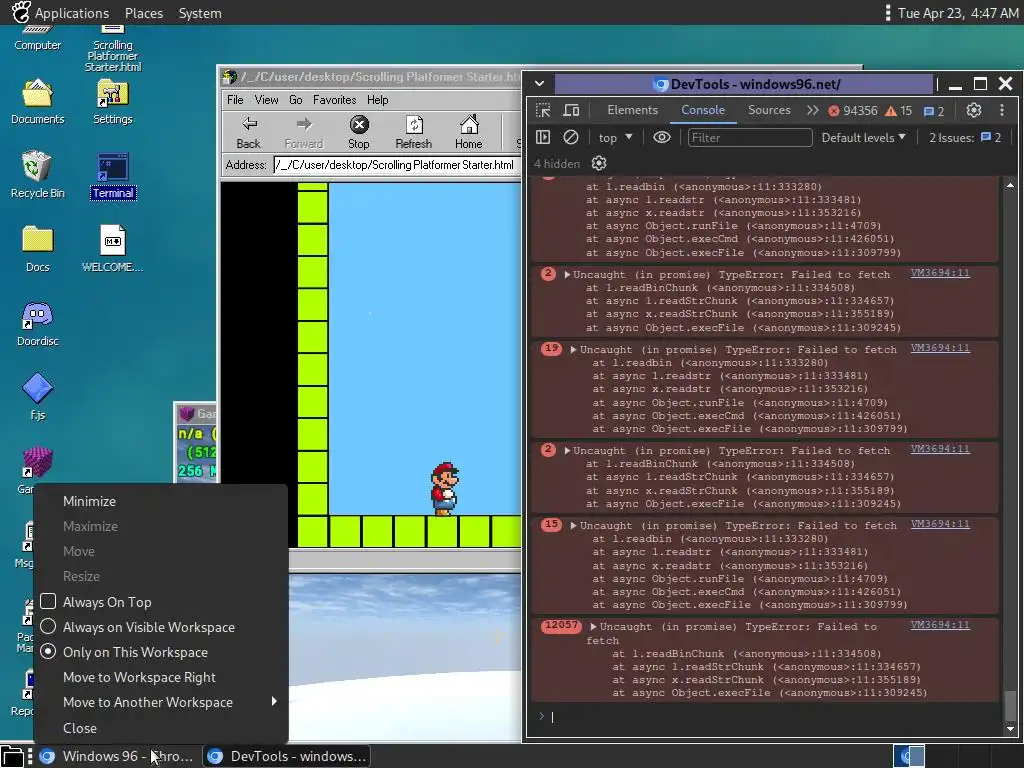Click the console Filter input field

750,138
